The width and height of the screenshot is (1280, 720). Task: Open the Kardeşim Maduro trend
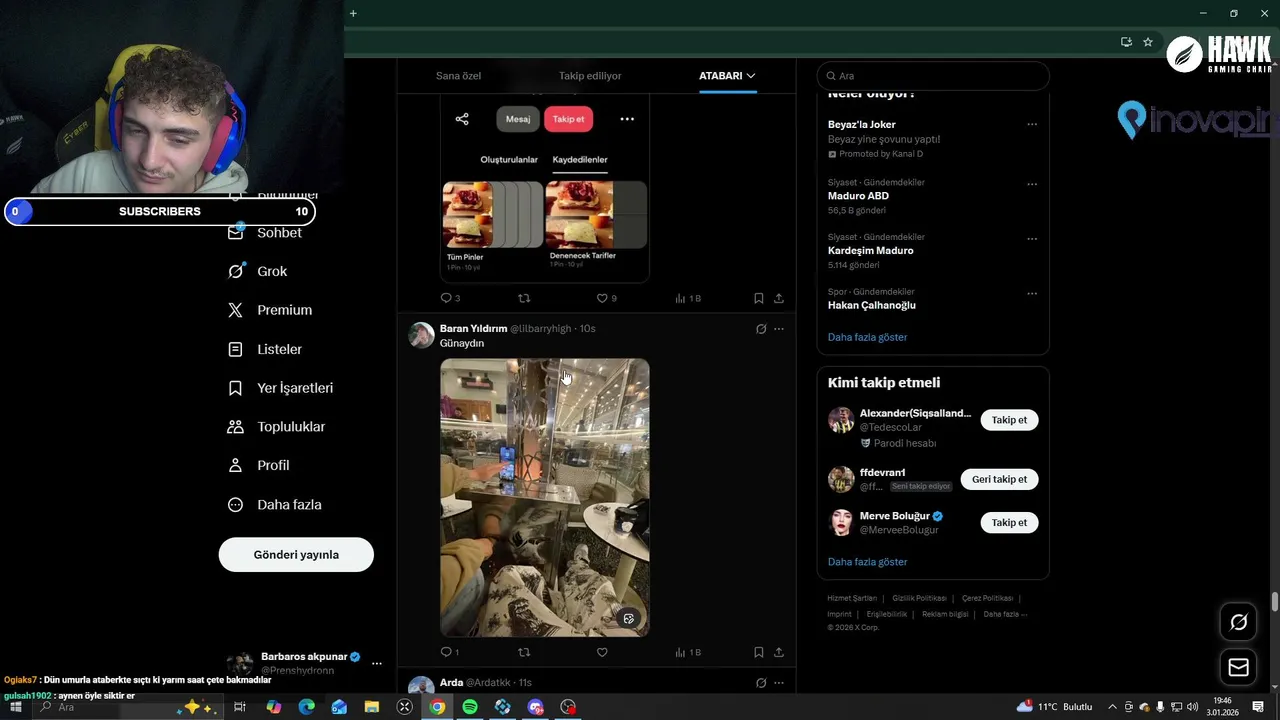(870, 251)
